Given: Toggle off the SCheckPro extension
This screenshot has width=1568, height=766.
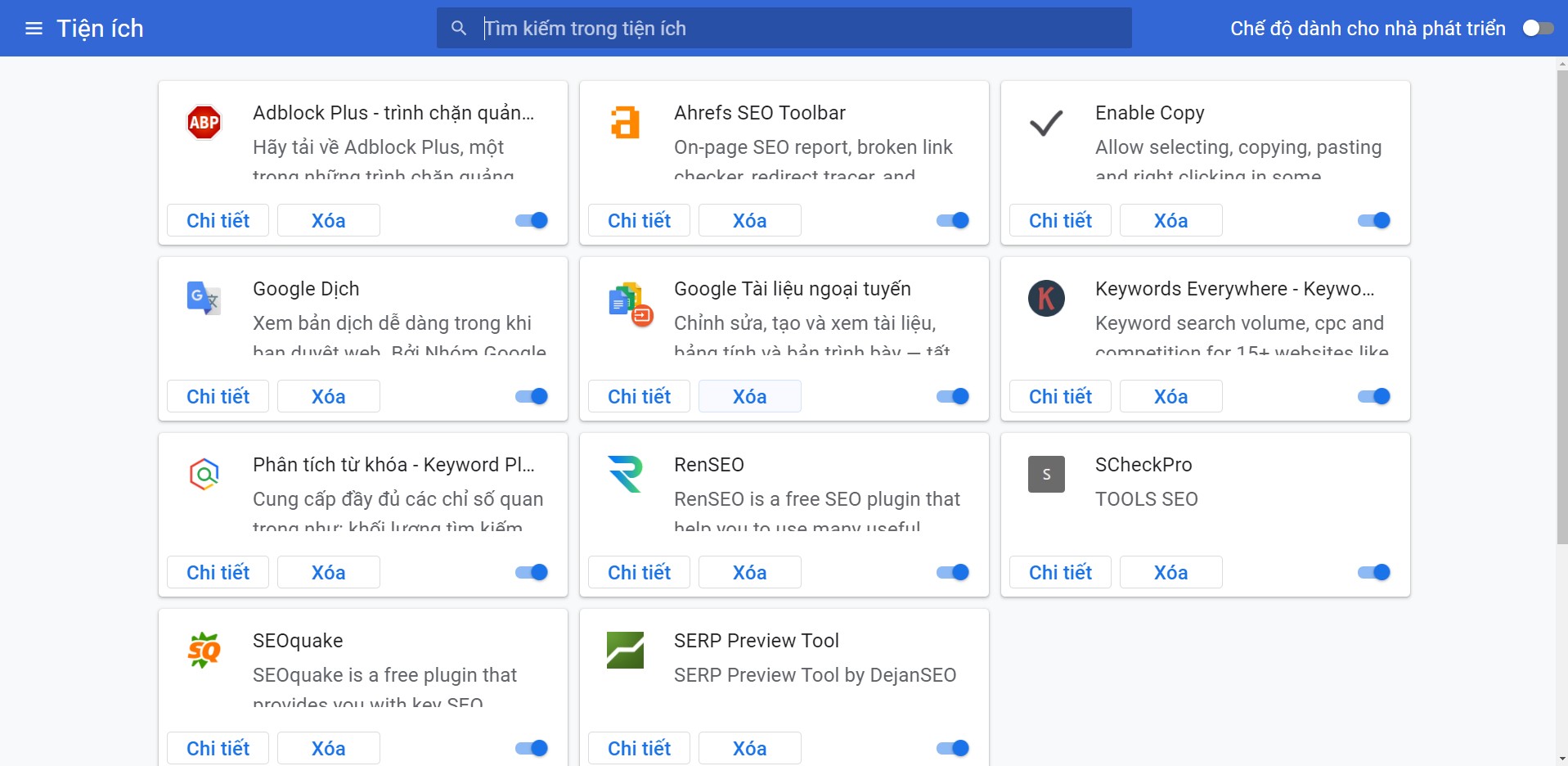Looking at the screenshot, I should tap(1374, 572).
